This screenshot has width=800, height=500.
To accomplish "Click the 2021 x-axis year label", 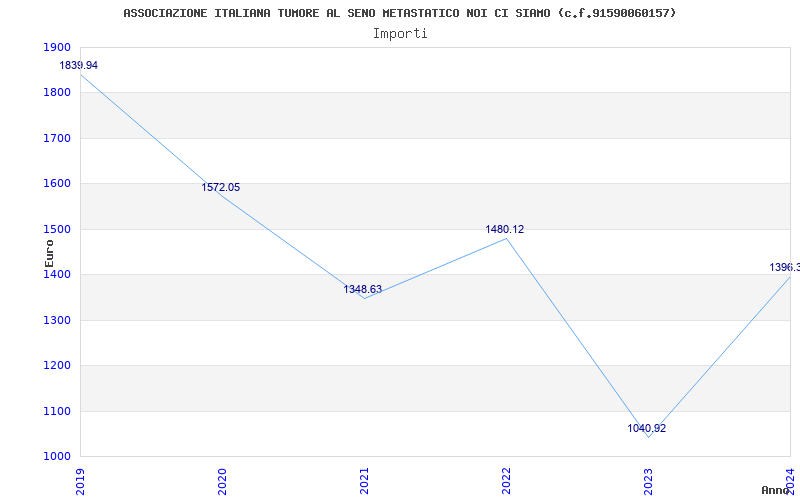I will (x=364, y=481).
